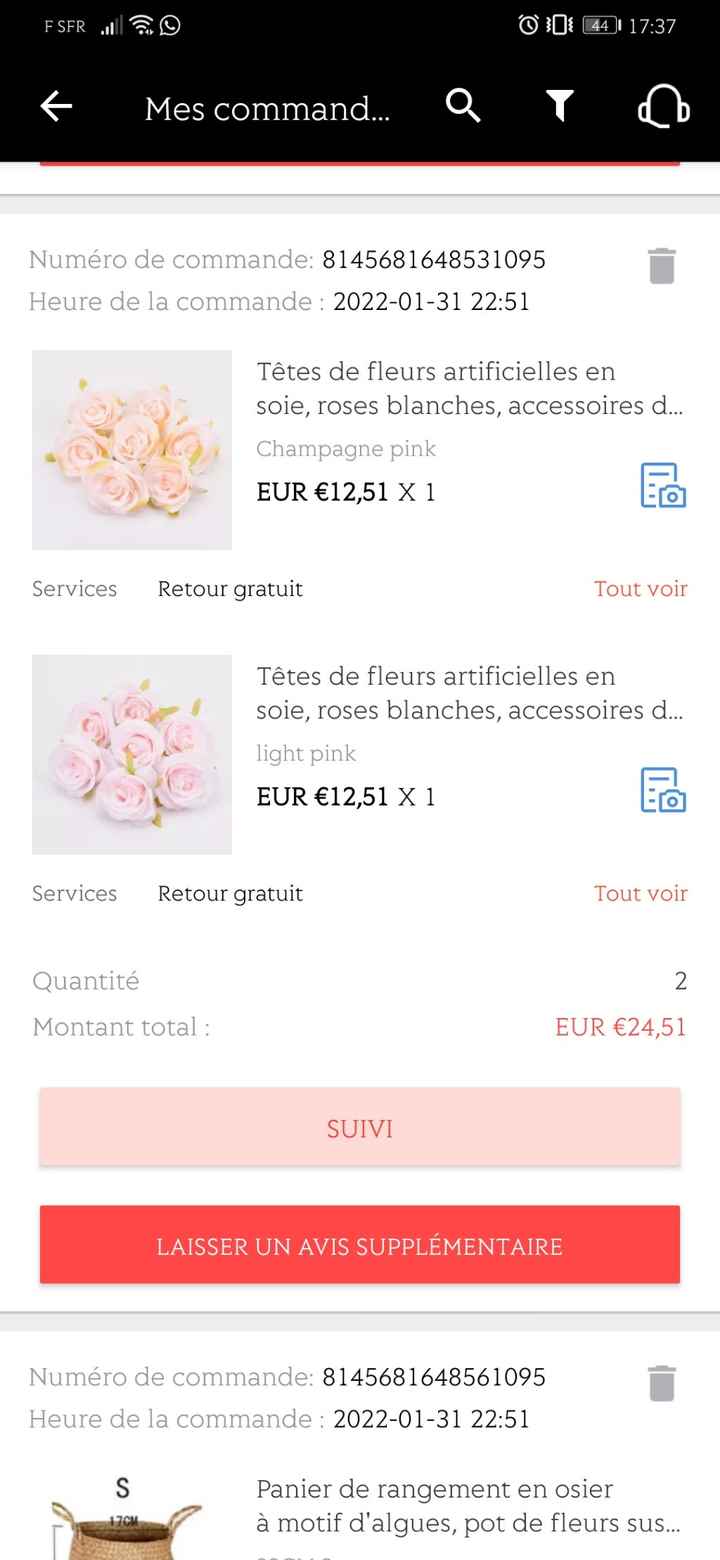Expand 'Tout voir' for light pink item

tap(640, 893)
